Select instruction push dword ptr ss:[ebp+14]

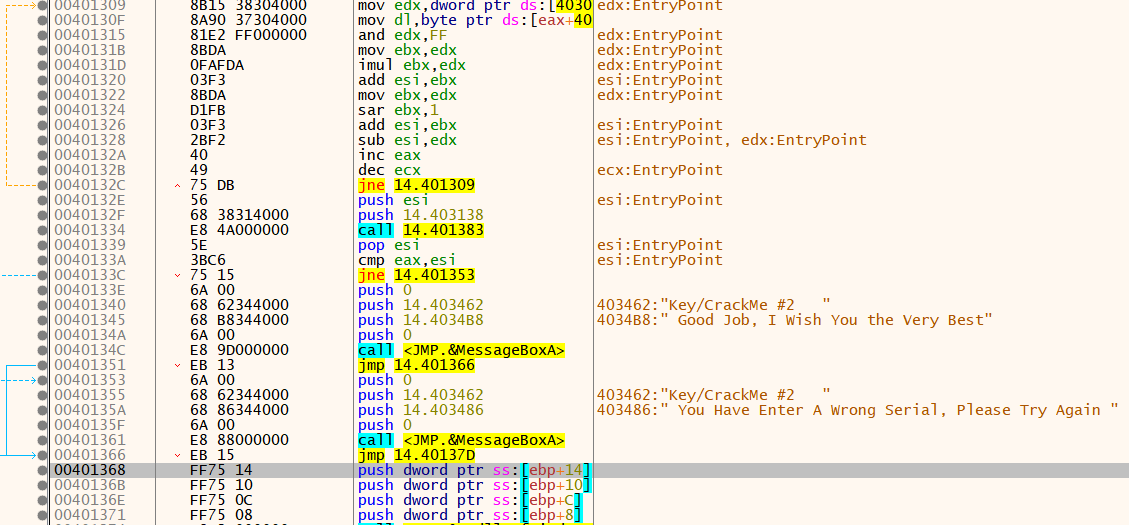click(x=475, y=470)
